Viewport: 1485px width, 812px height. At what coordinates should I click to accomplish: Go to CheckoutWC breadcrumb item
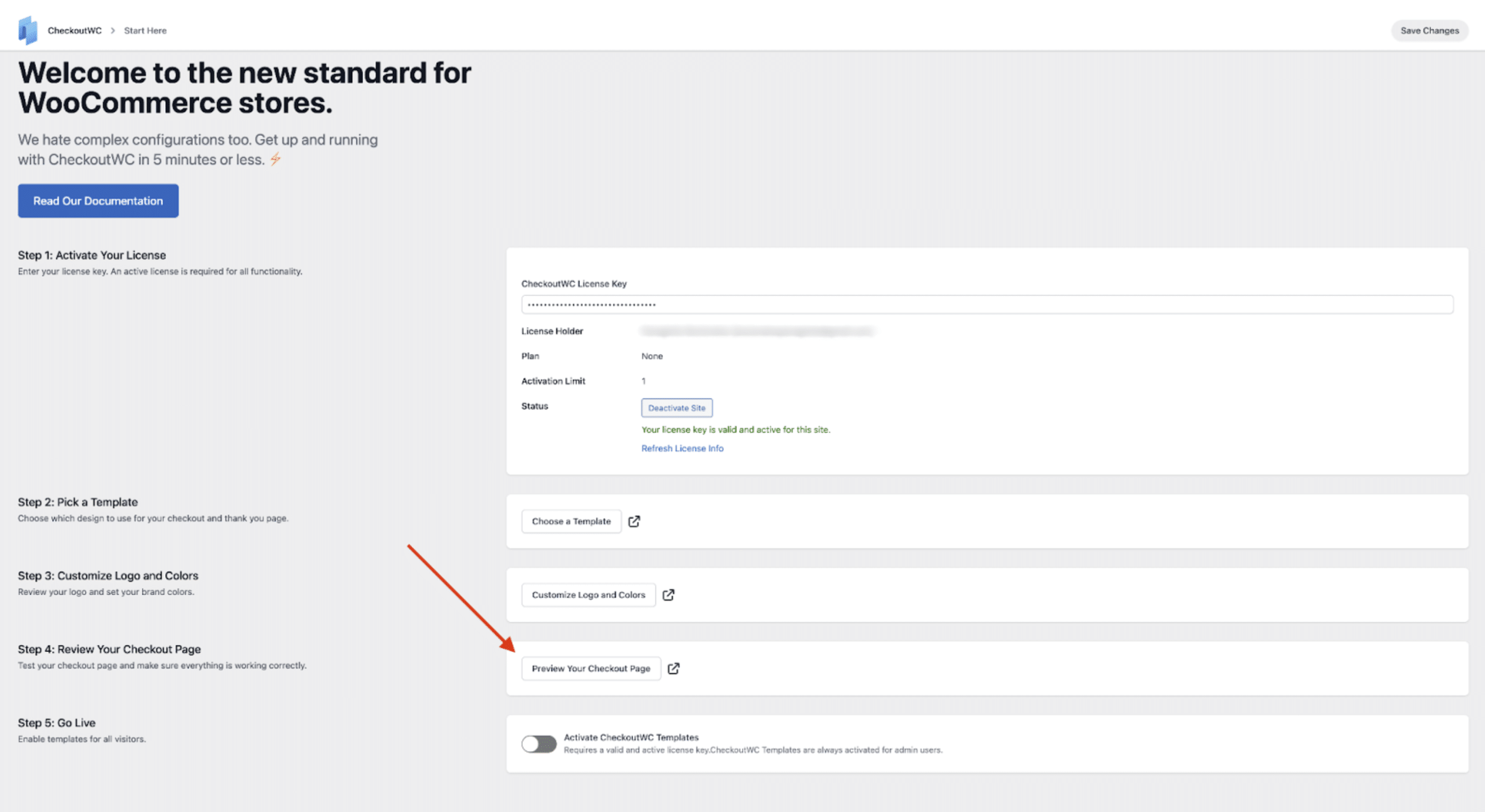click(74, 31)
